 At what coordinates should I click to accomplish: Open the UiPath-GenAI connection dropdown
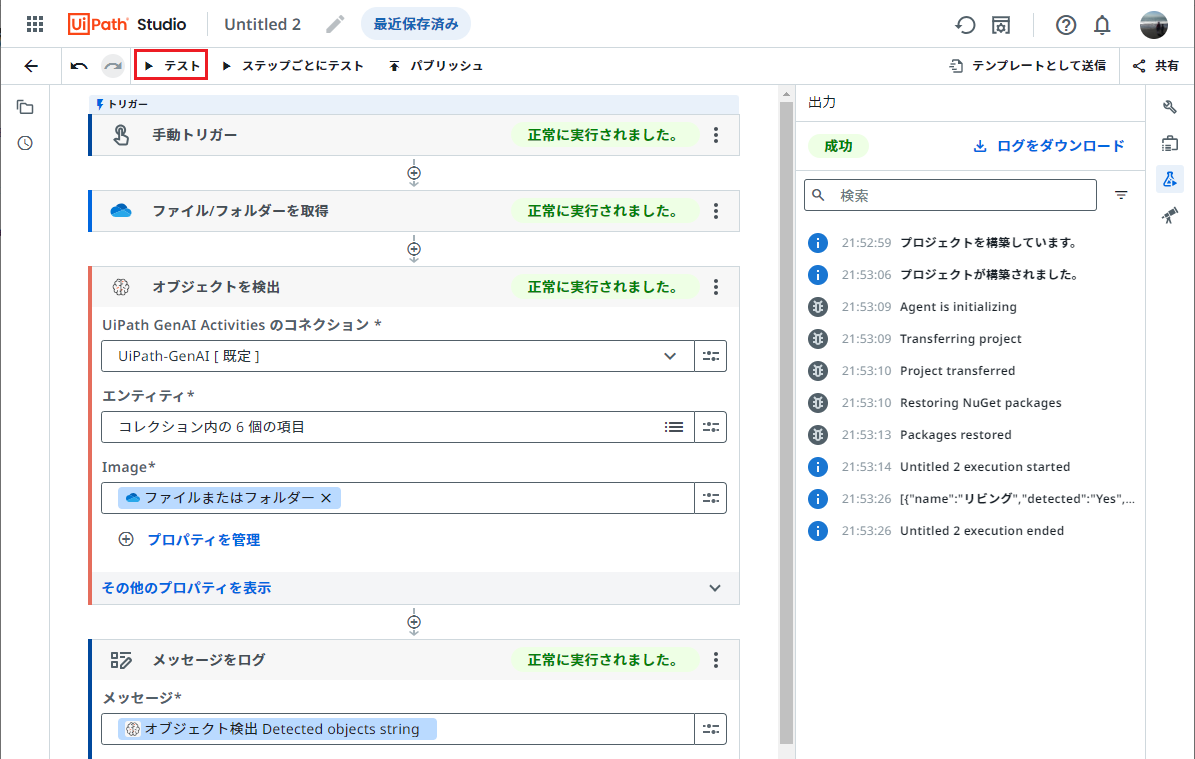tap(398, 356)
